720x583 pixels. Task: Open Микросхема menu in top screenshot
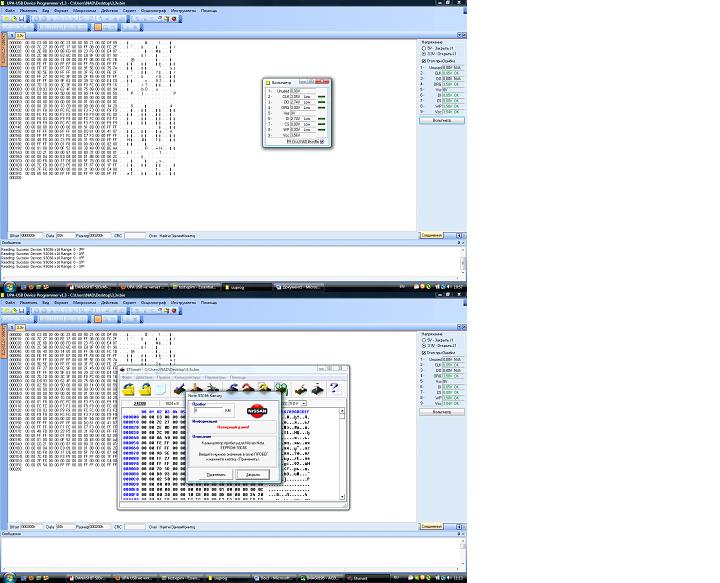click(x=84, y=11)
